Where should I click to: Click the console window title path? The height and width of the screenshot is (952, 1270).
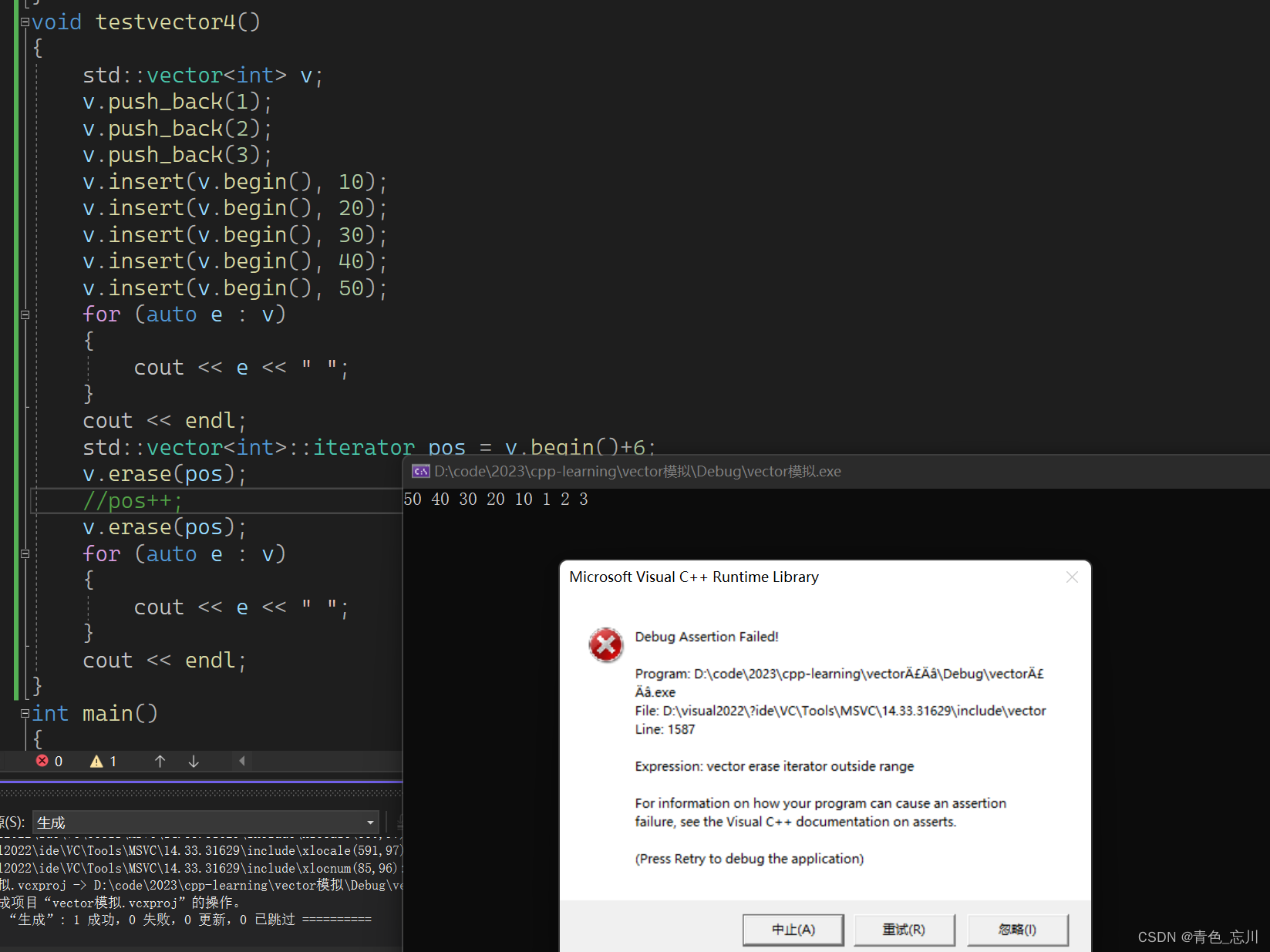(637, 471)
